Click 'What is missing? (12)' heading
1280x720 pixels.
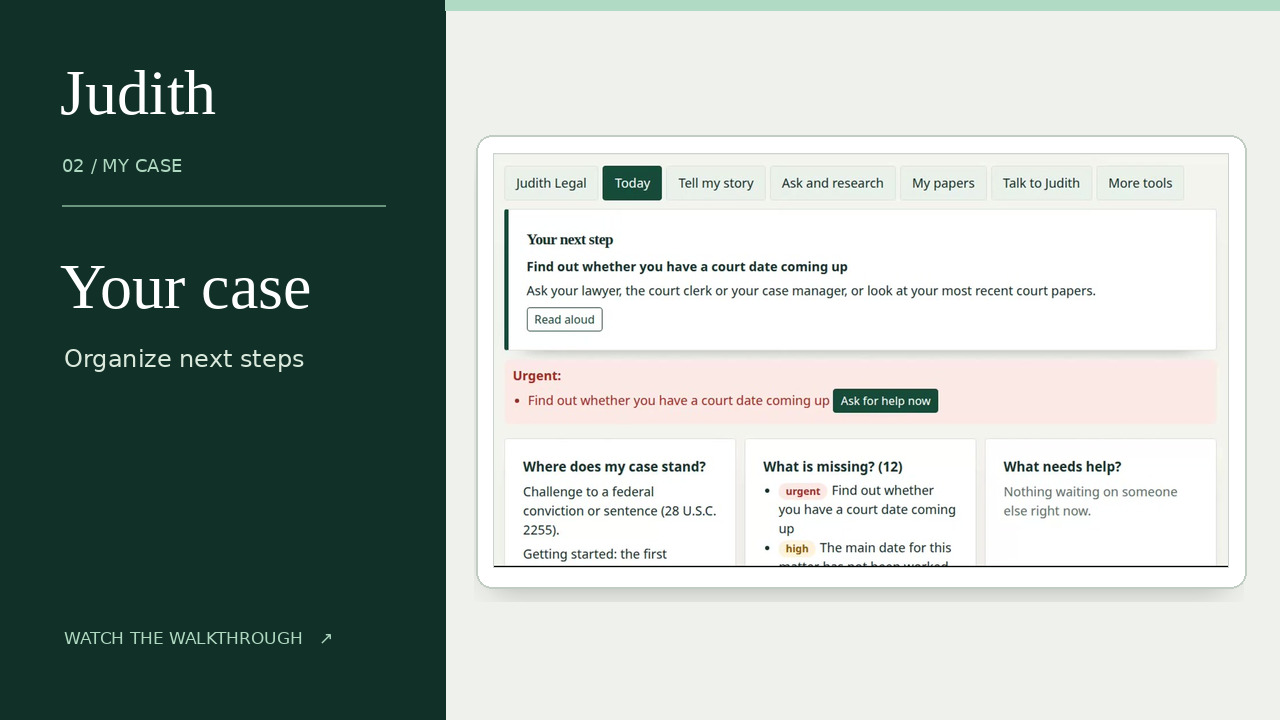[833, 467]
